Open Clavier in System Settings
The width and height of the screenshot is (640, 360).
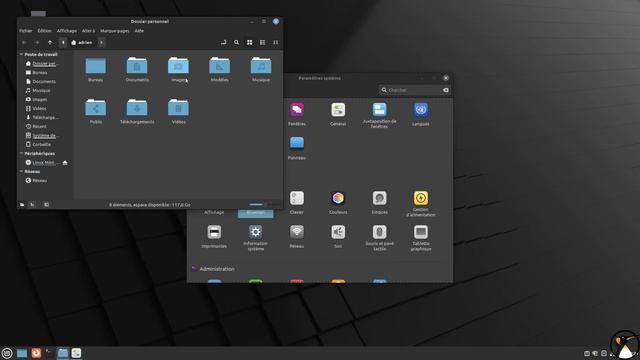click(297, 202)
